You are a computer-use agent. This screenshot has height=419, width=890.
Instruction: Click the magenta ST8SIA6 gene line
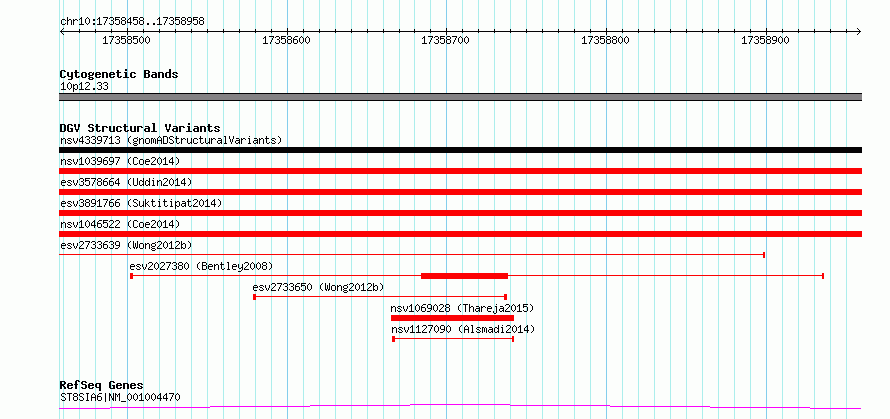[460, 407]
